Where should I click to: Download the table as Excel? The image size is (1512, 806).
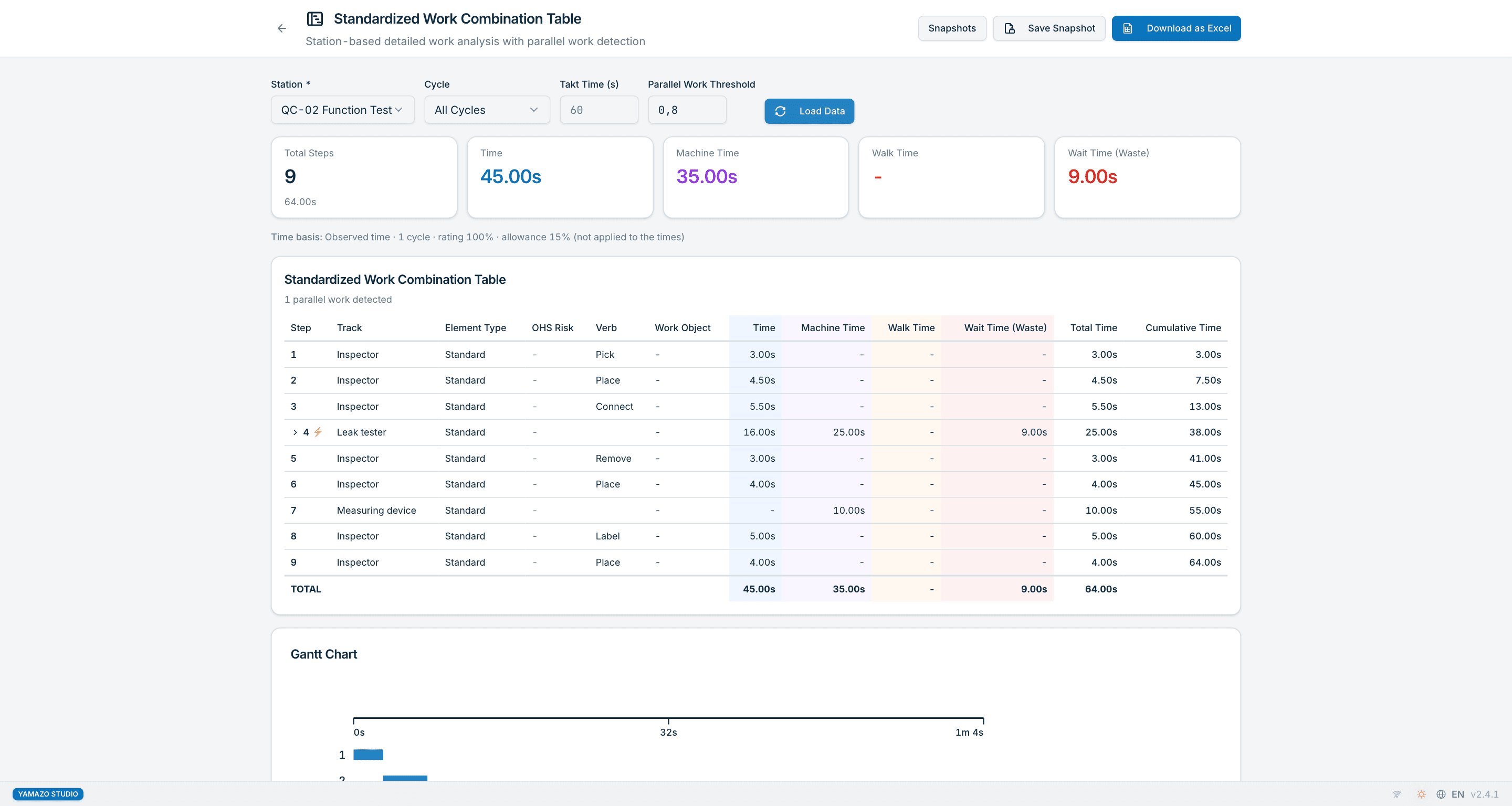coord(1175,28)
